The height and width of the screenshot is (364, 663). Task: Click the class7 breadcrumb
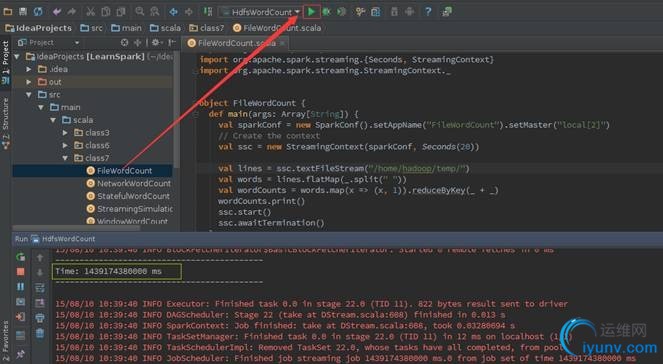tap(207, 28)
